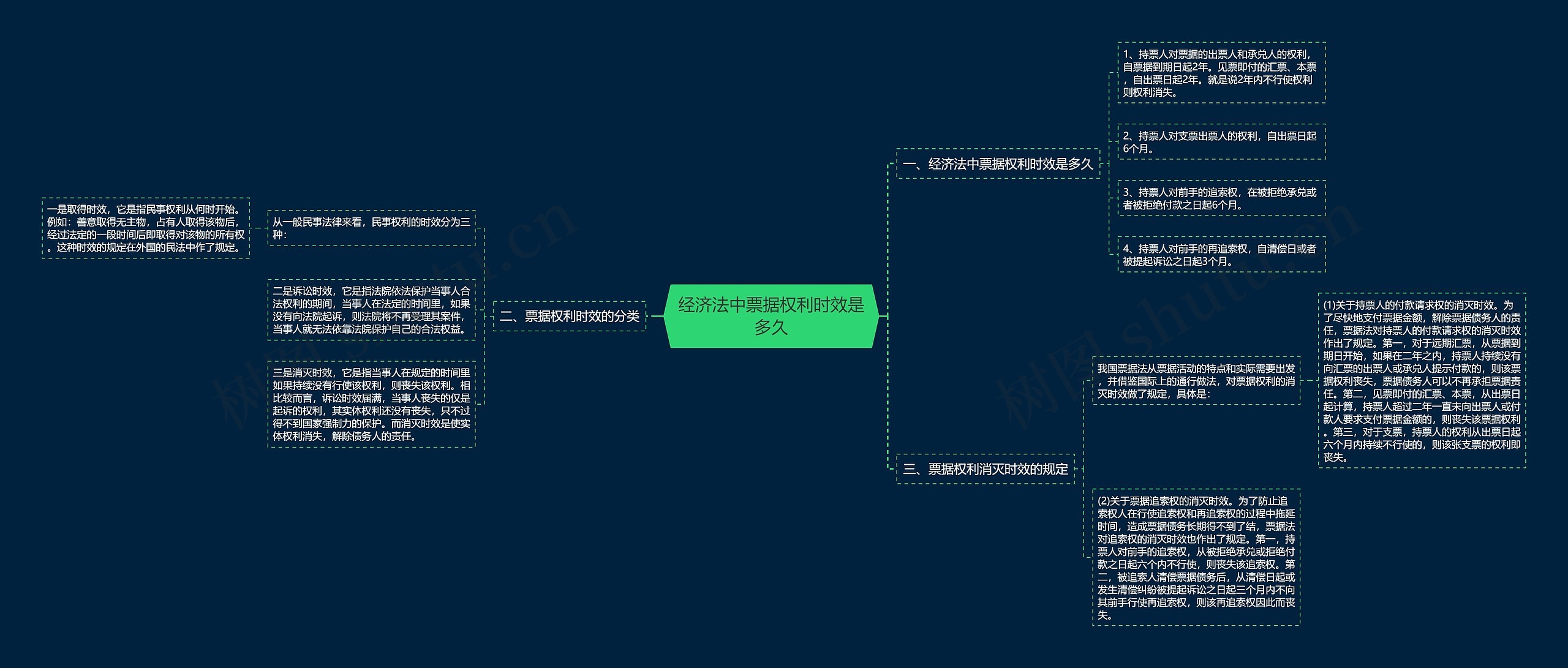Click node 3、持票人对前手的追索权

1221,198
